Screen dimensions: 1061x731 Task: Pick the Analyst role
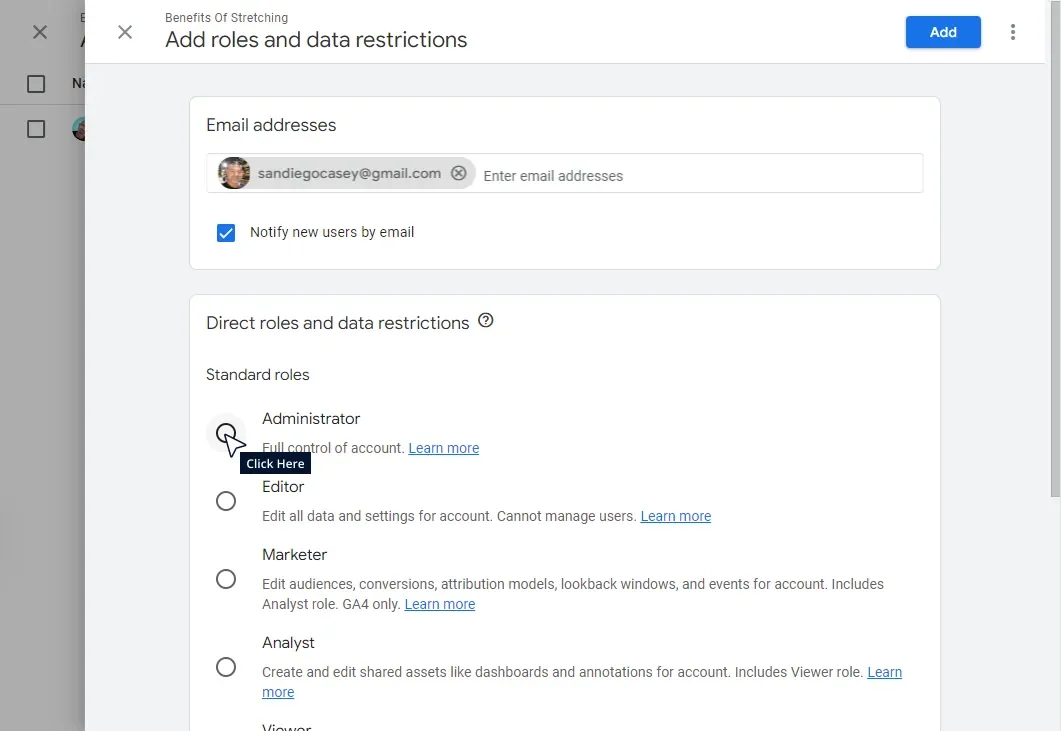(x=226, y=667)
